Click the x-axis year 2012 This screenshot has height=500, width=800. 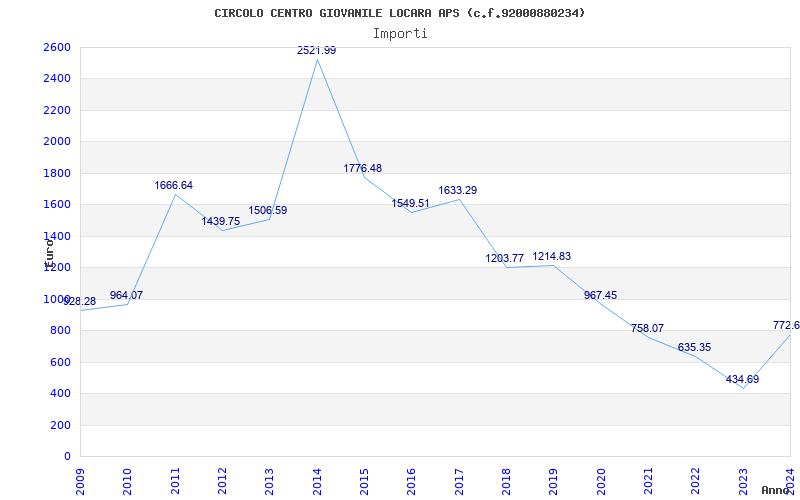pos(222,482)
